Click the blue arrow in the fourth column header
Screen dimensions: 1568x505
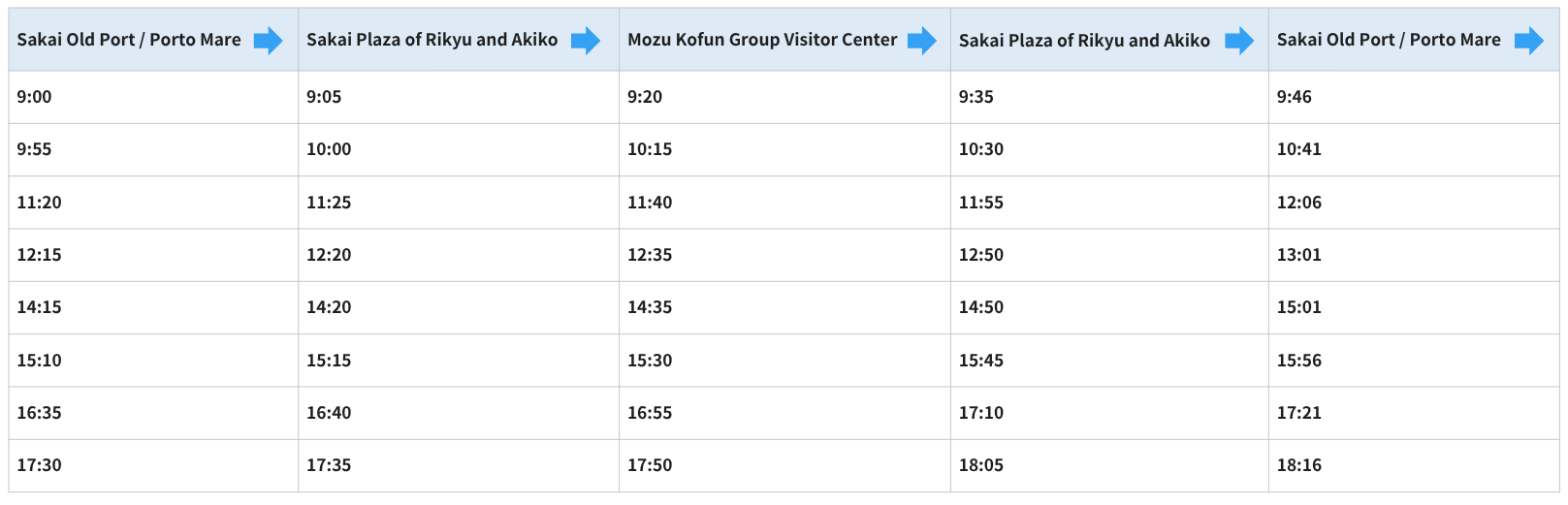(x=1239, y=41)
